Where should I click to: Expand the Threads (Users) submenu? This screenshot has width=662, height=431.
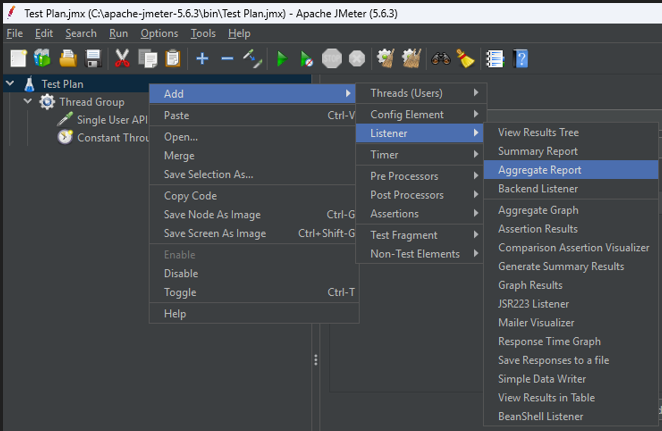coord(421,93)
